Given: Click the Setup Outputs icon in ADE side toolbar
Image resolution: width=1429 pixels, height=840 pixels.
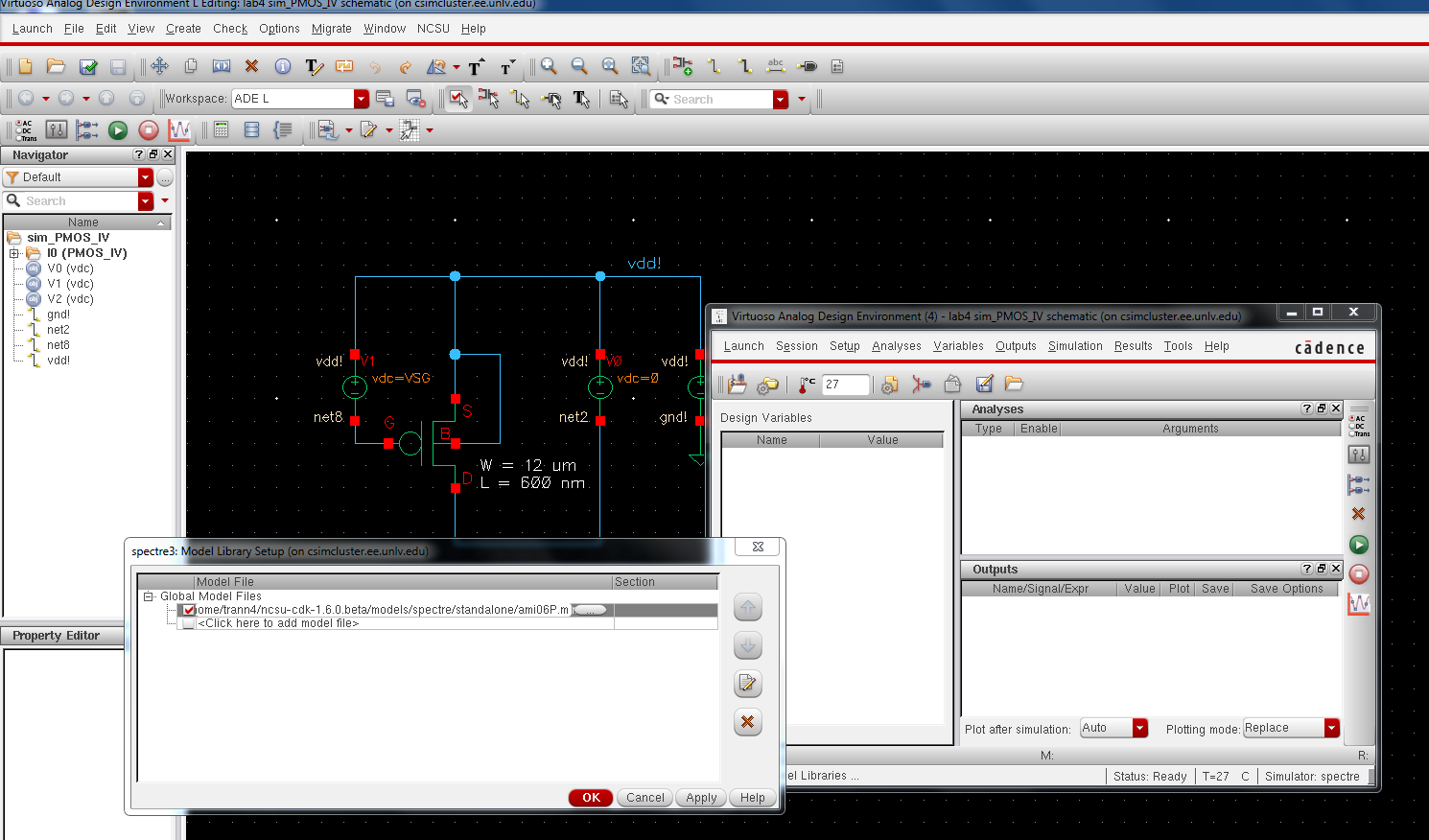Looking at the screenshot, I should coord(1359,485).
